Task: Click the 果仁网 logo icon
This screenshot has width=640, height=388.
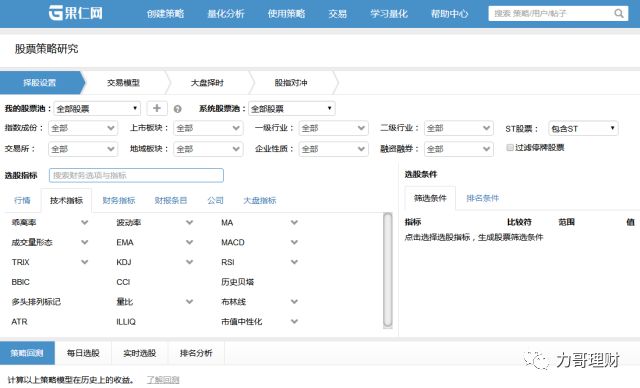Action: tap(56, 13)
